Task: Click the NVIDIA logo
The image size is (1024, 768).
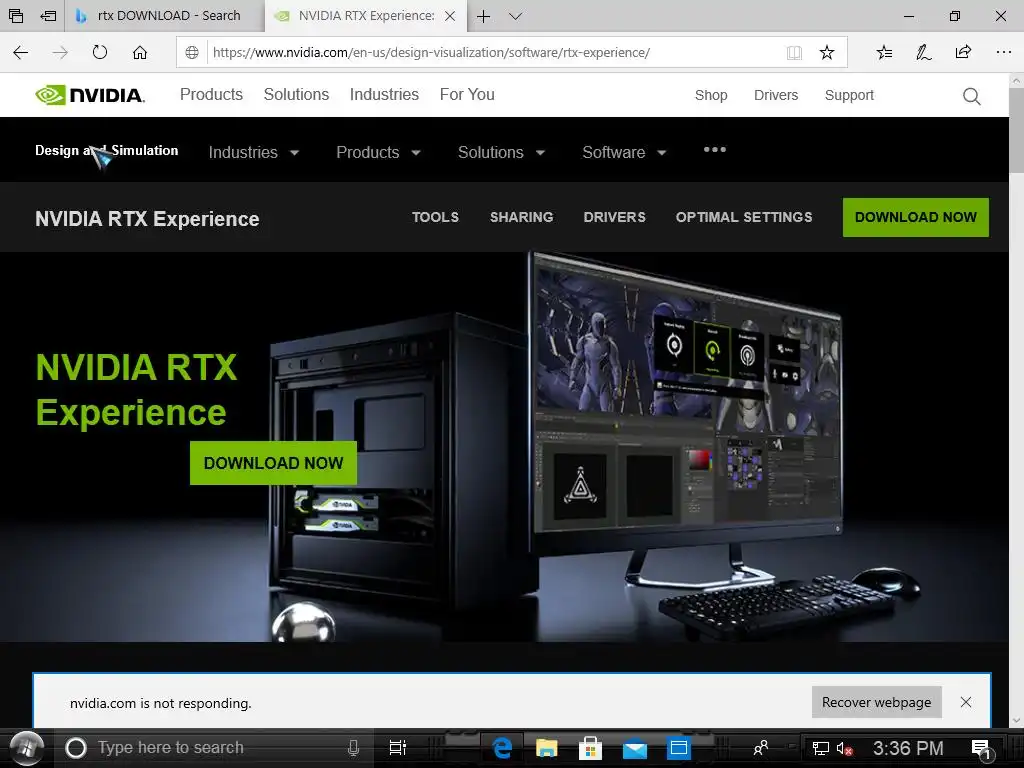Action: [89, 95]
